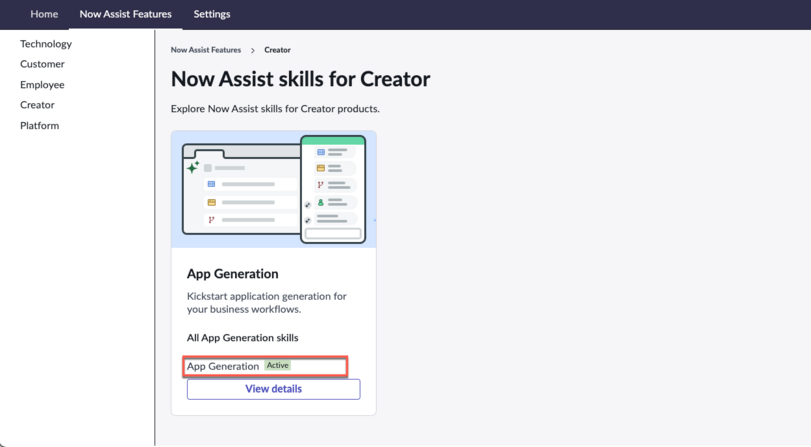Switch to Now Assist Features tab

click(125, 14)
